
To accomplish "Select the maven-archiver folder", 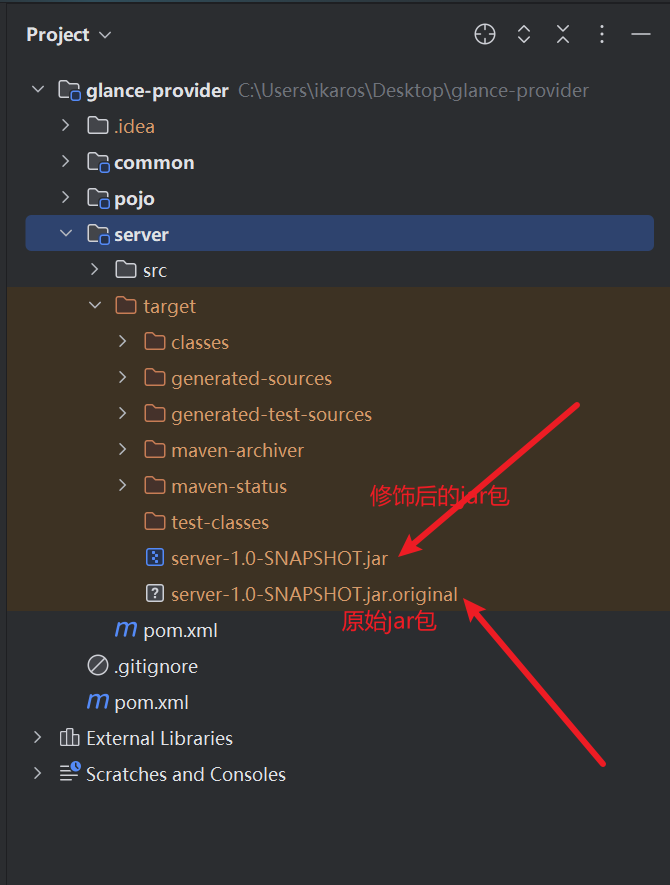I will (x=237, y=450).
